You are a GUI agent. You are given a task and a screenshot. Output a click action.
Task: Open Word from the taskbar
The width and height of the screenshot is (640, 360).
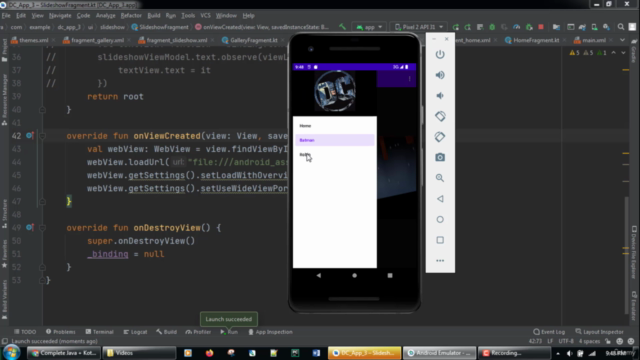click(317, 353)
